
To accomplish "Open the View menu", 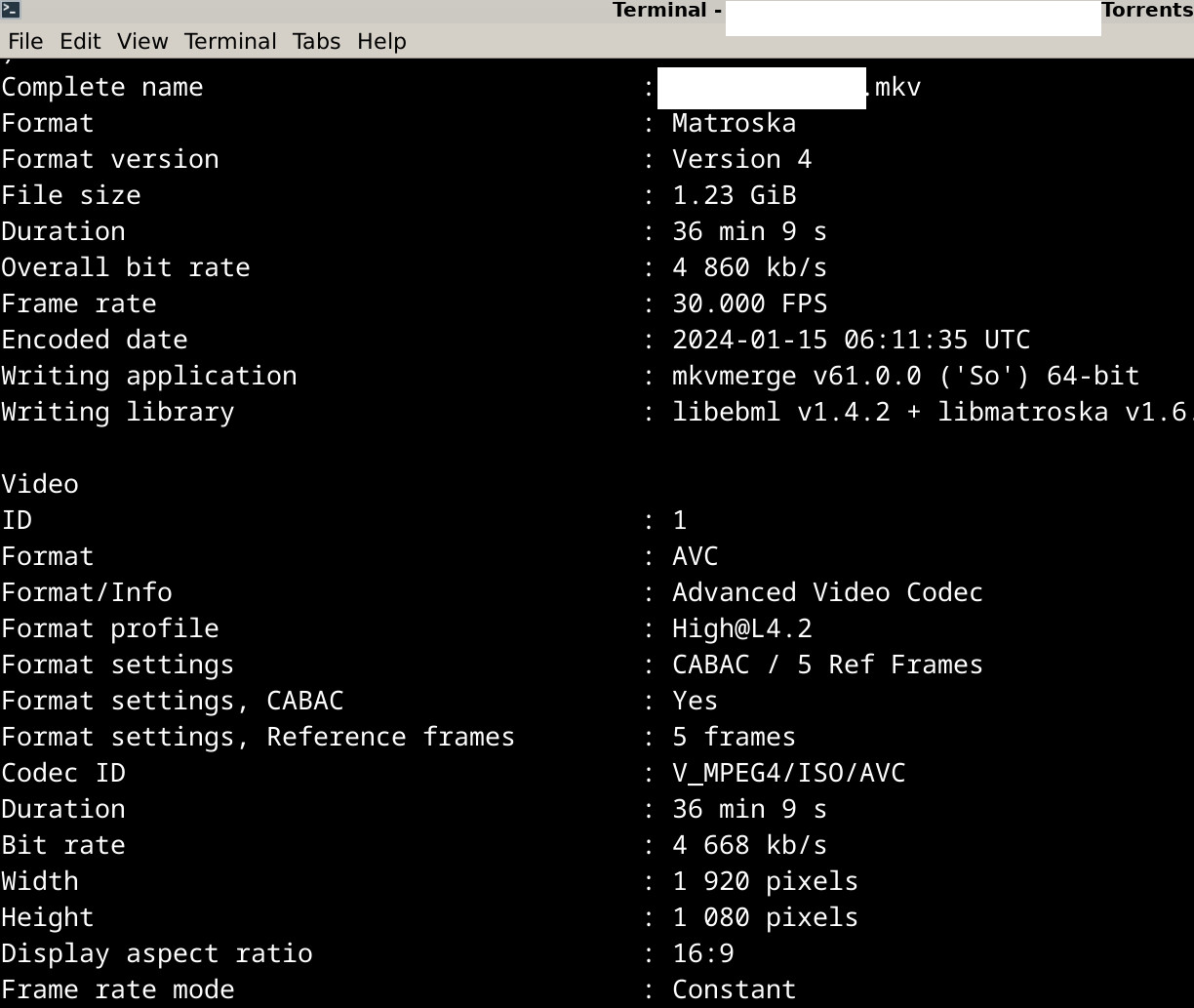I will [x=142, y=41].
